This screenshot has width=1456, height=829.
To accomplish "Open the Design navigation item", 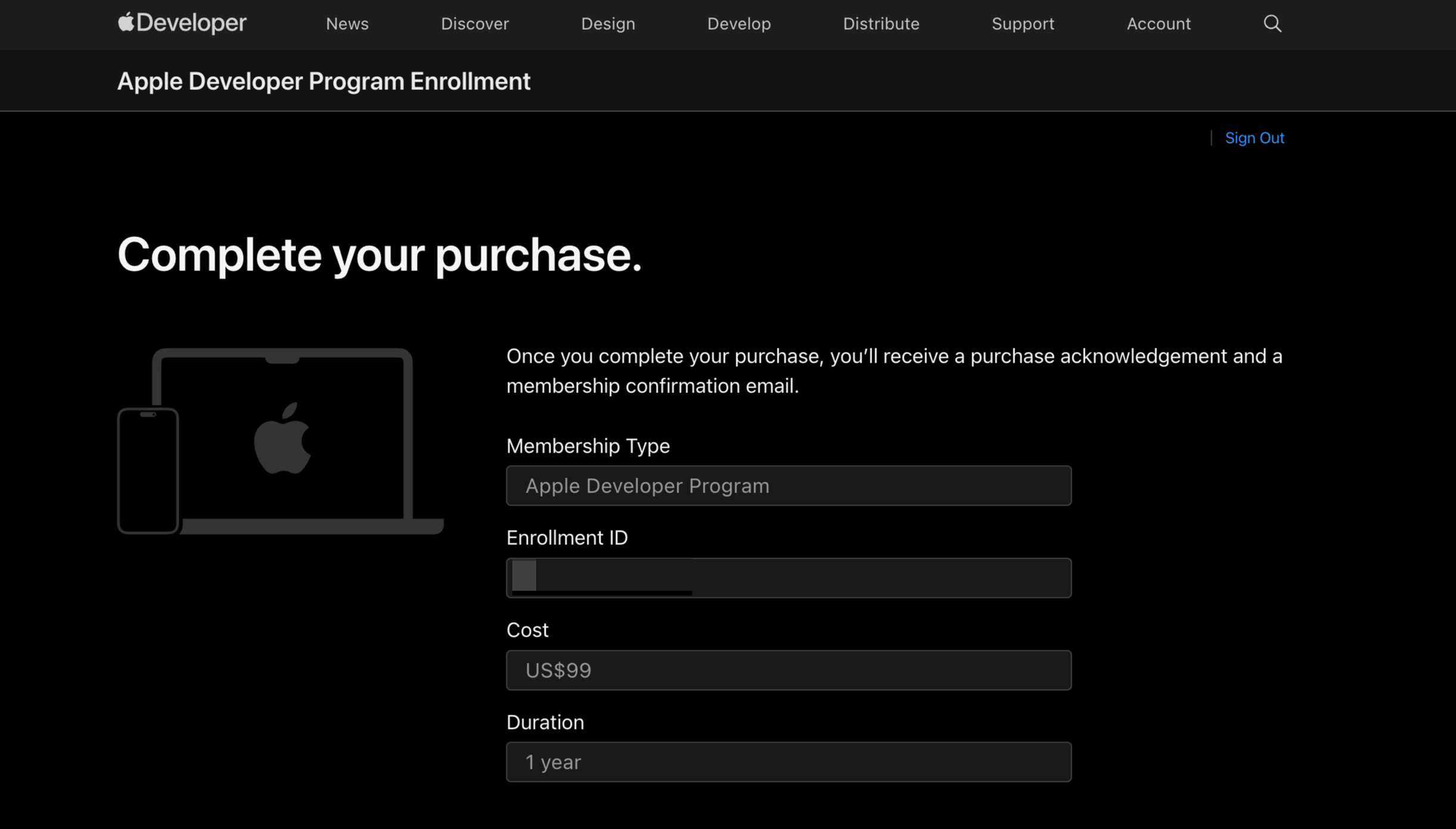I will point(608,24).
